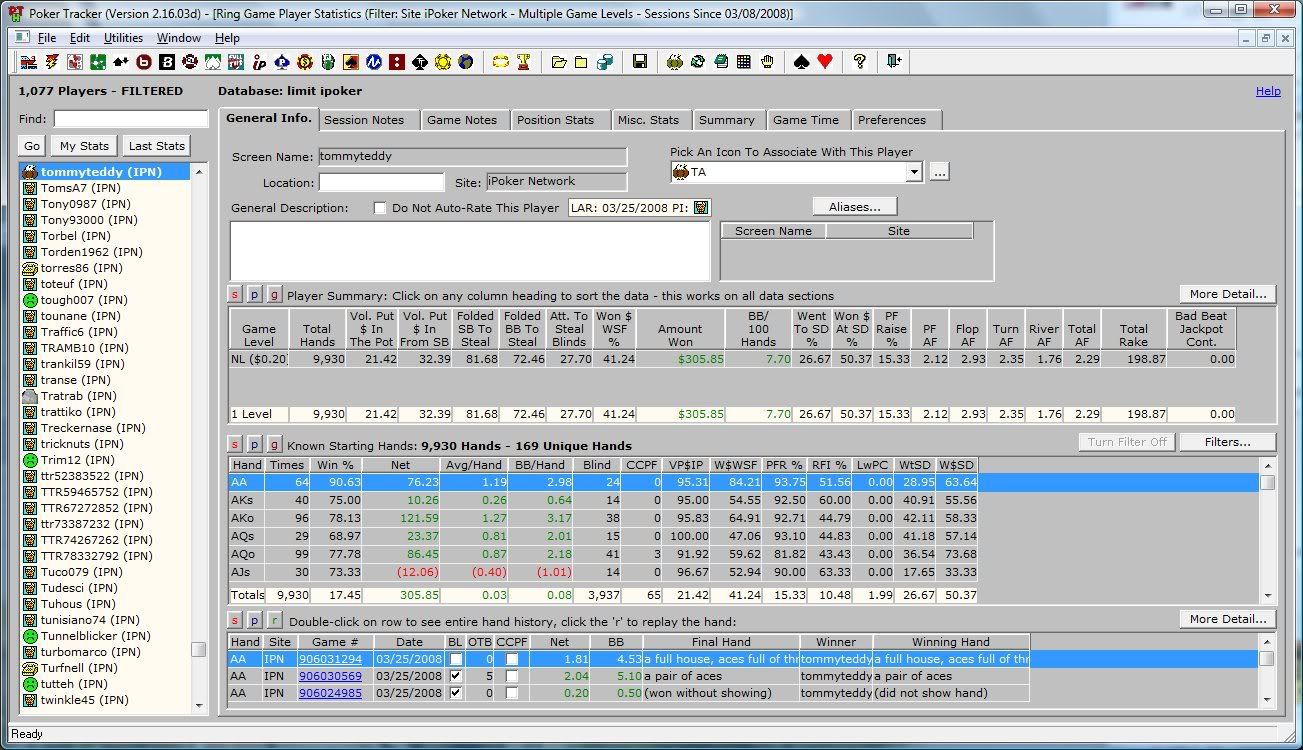Click the red lightning bolt toolbar icon
Viewport: 1303px width, 750px height.
click(x=50, y=62)
